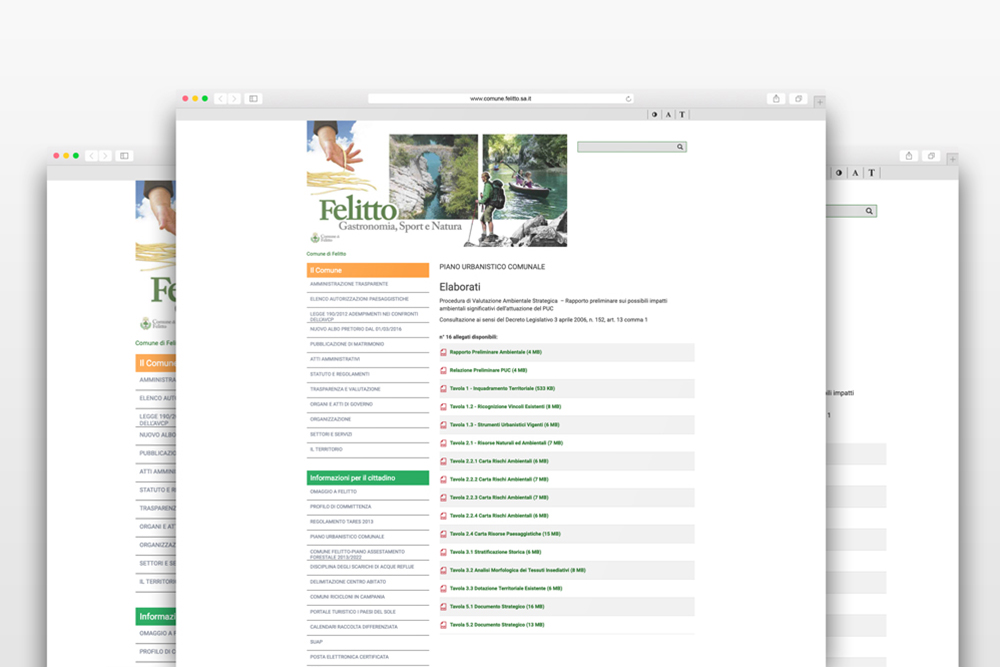Open the 'Il Comune' menu header
The height and width of the screenshot is (667, 1000).
pyautogui.click(x=368, y=270)
